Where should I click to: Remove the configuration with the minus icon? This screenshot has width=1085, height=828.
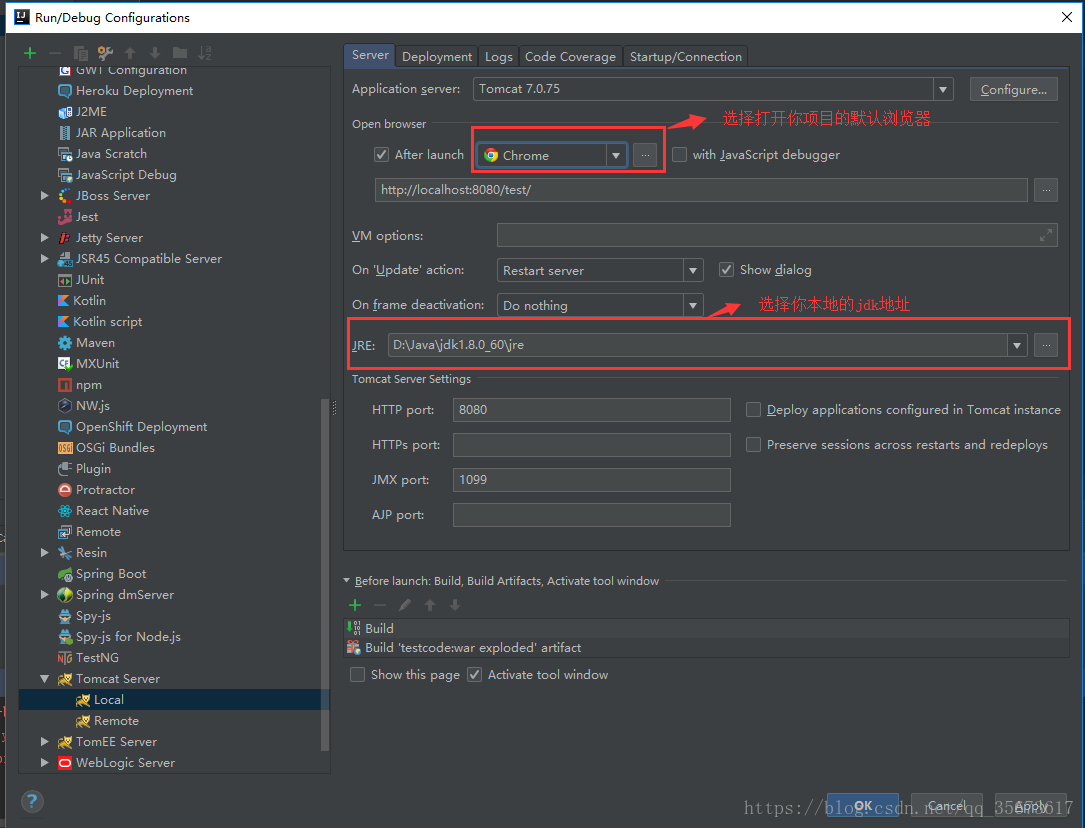pos(55,53)
